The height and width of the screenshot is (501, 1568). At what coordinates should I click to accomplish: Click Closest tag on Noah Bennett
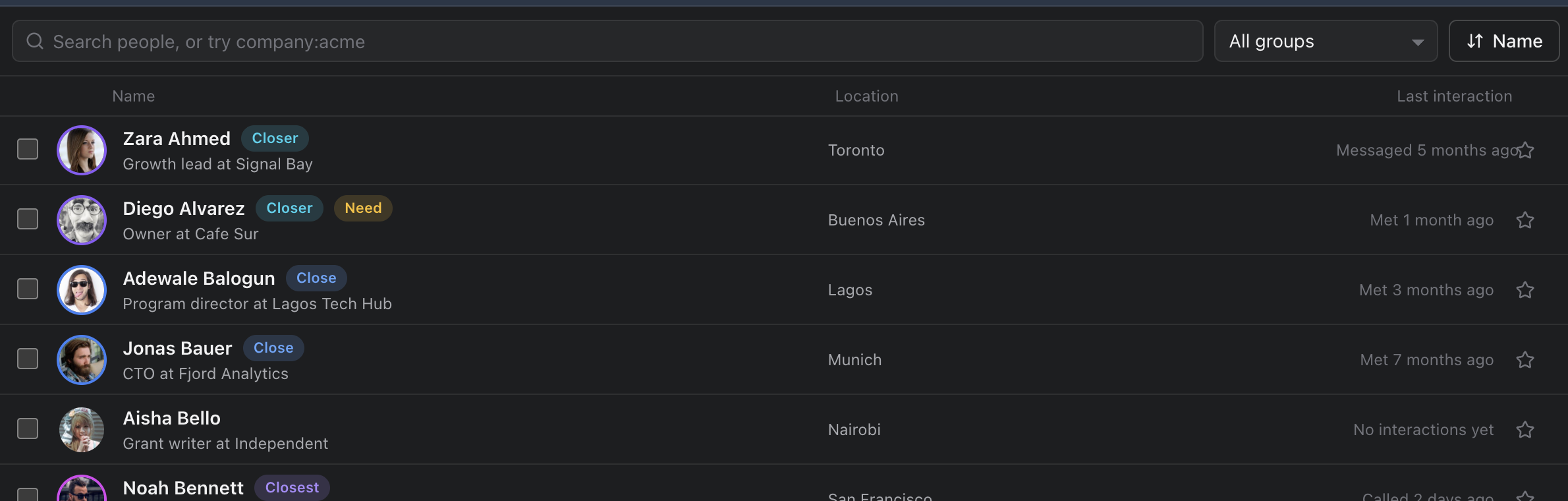coord(292,488)
